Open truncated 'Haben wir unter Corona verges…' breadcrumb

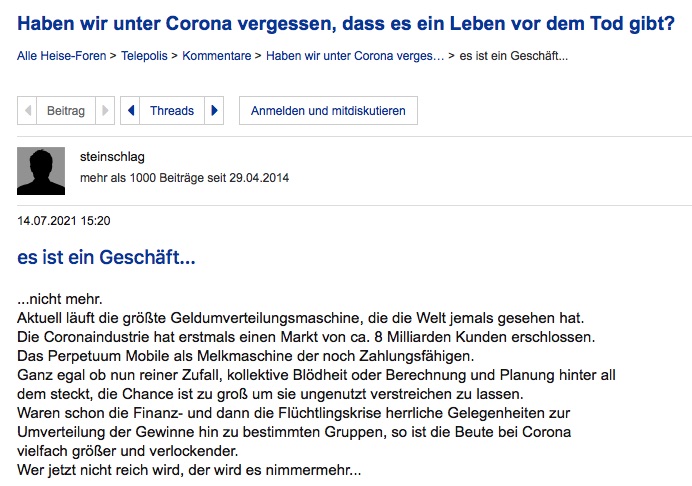(355, 56)
